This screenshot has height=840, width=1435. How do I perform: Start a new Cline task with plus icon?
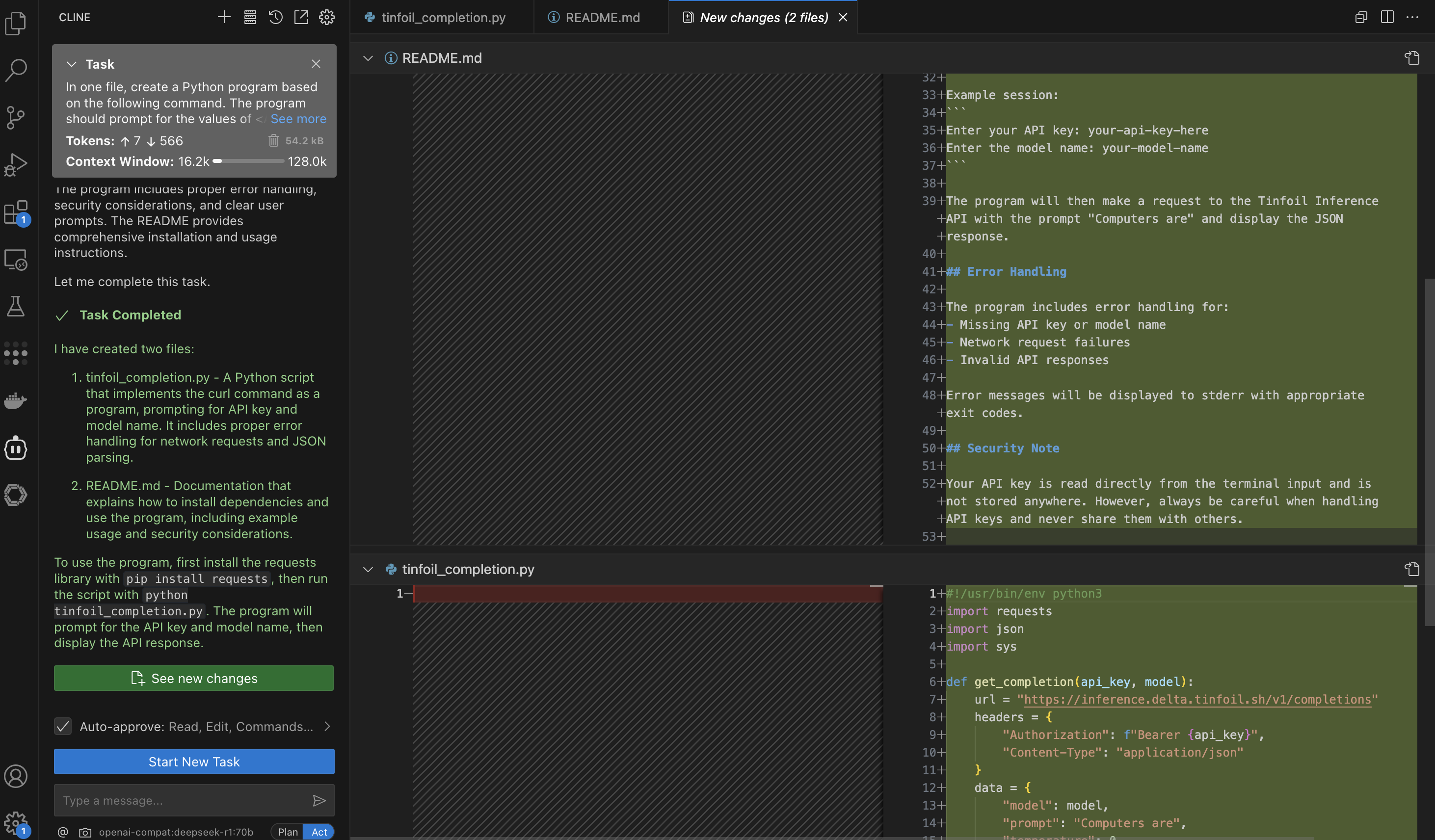[x=224, y=17]
